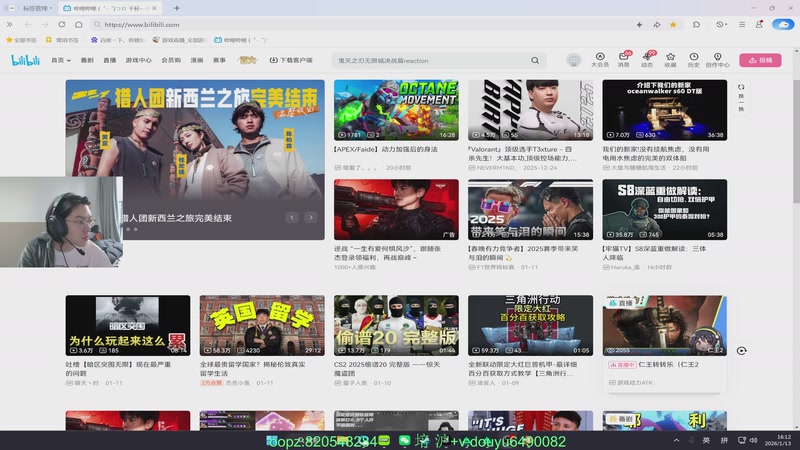The width and height of the screenshot is (800, 450).
Task: Open the 直播 nav item
Action: coord(110,60)
